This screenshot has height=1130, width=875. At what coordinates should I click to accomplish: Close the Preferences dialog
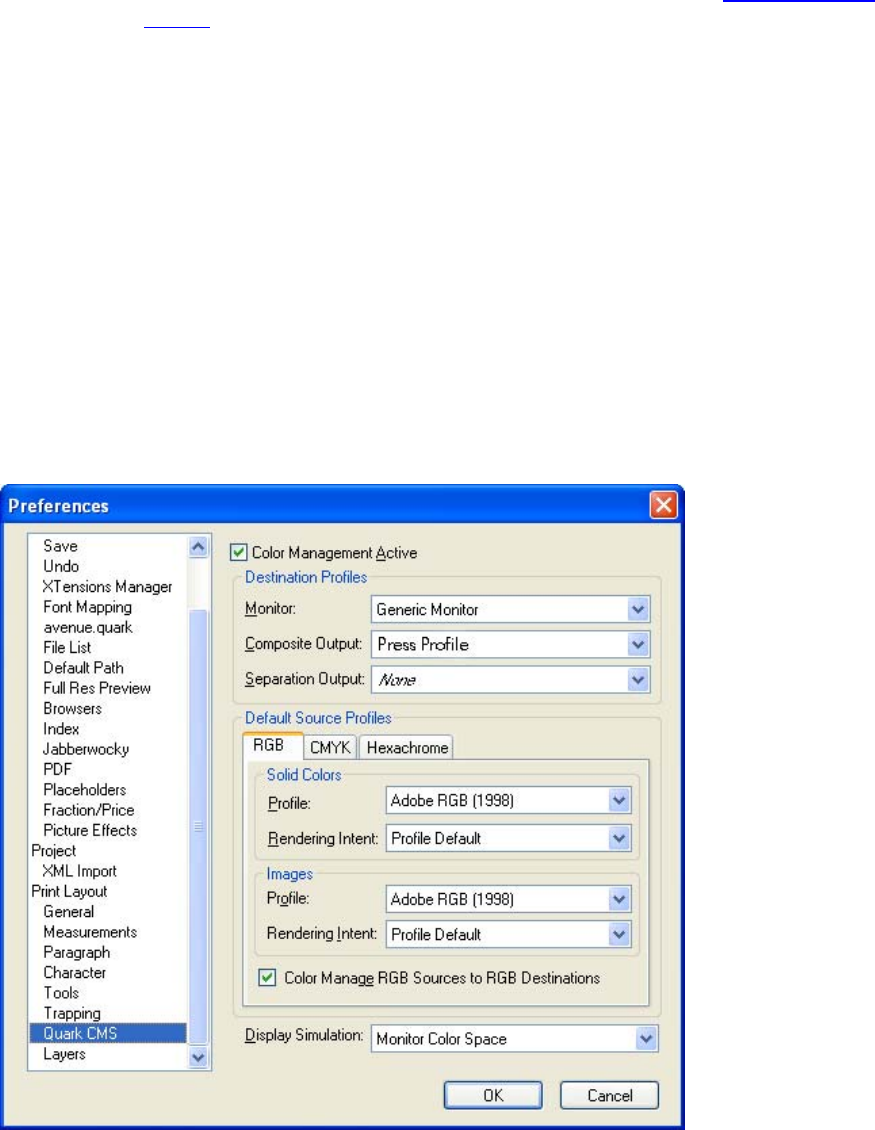point(663,505)
